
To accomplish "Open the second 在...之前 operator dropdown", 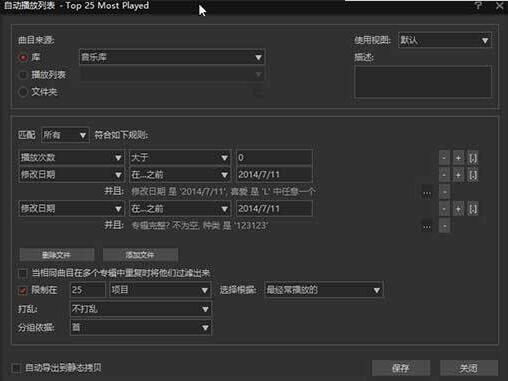I will (x=180, y=209).
